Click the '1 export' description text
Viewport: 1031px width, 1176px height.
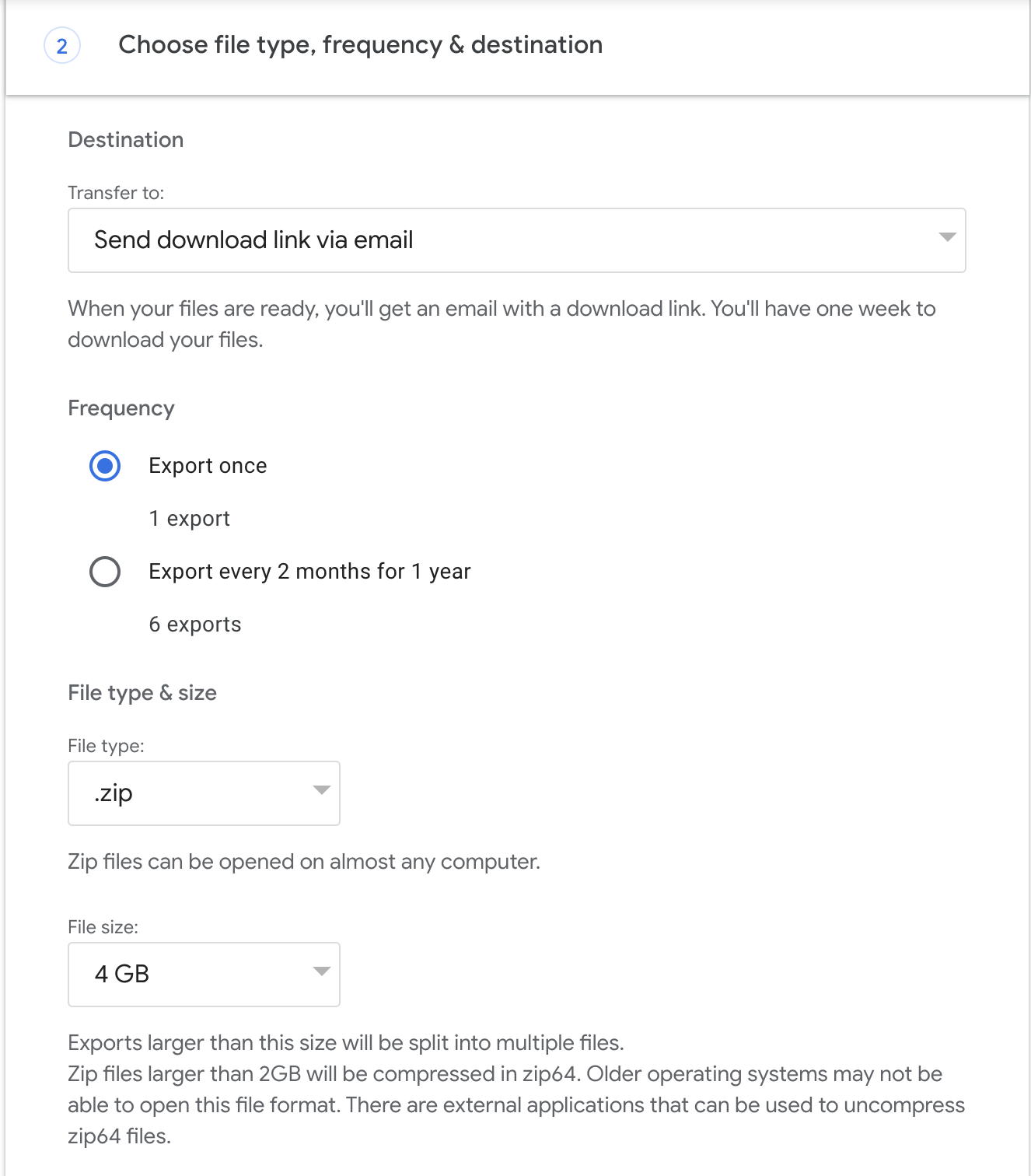(189, 519)
